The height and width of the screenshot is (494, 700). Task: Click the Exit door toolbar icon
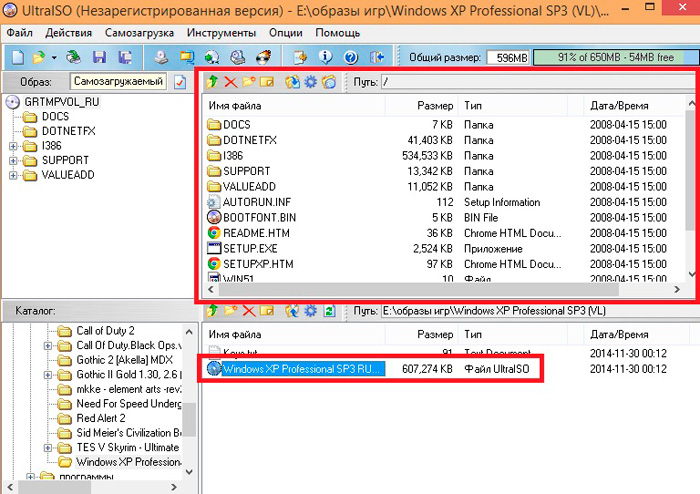377,57
